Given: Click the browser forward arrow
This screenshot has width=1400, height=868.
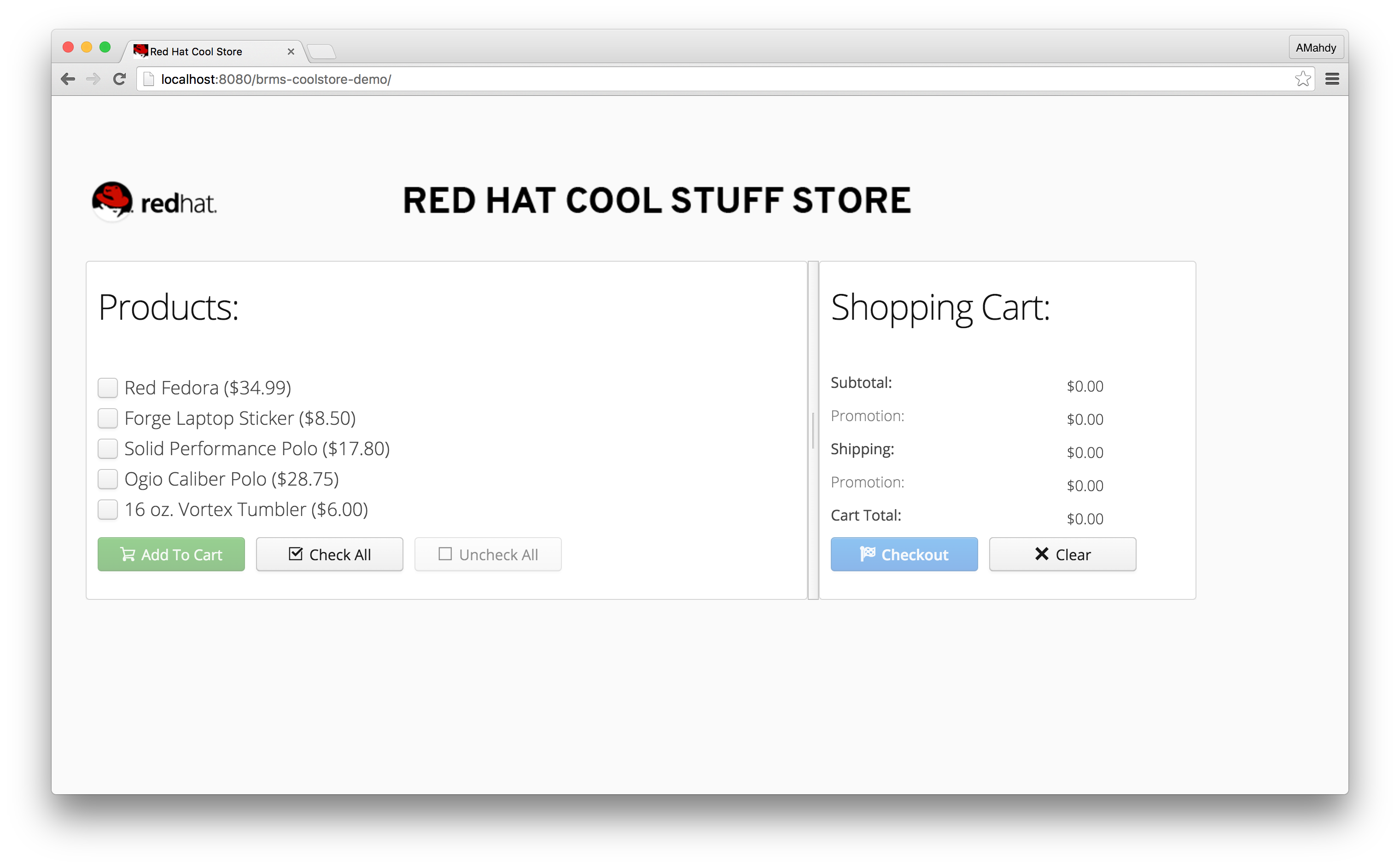Looking at the screenshot, I should 93,79.
